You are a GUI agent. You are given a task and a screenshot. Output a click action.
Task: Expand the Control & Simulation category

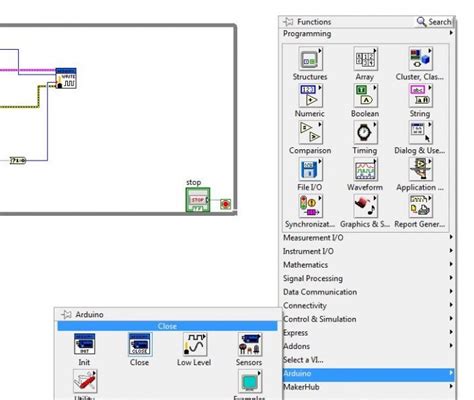[367, 319]
